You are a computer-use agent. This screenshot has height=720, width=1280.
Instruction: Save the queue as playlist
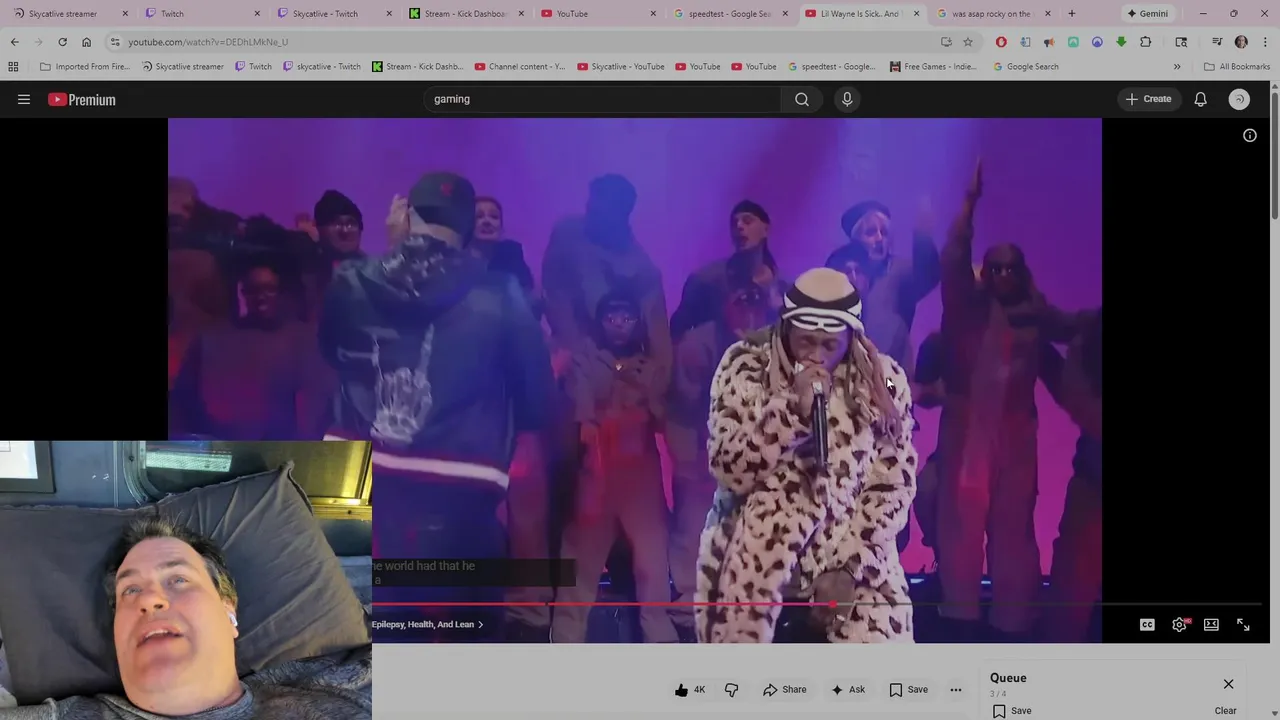coord(1012,710)
